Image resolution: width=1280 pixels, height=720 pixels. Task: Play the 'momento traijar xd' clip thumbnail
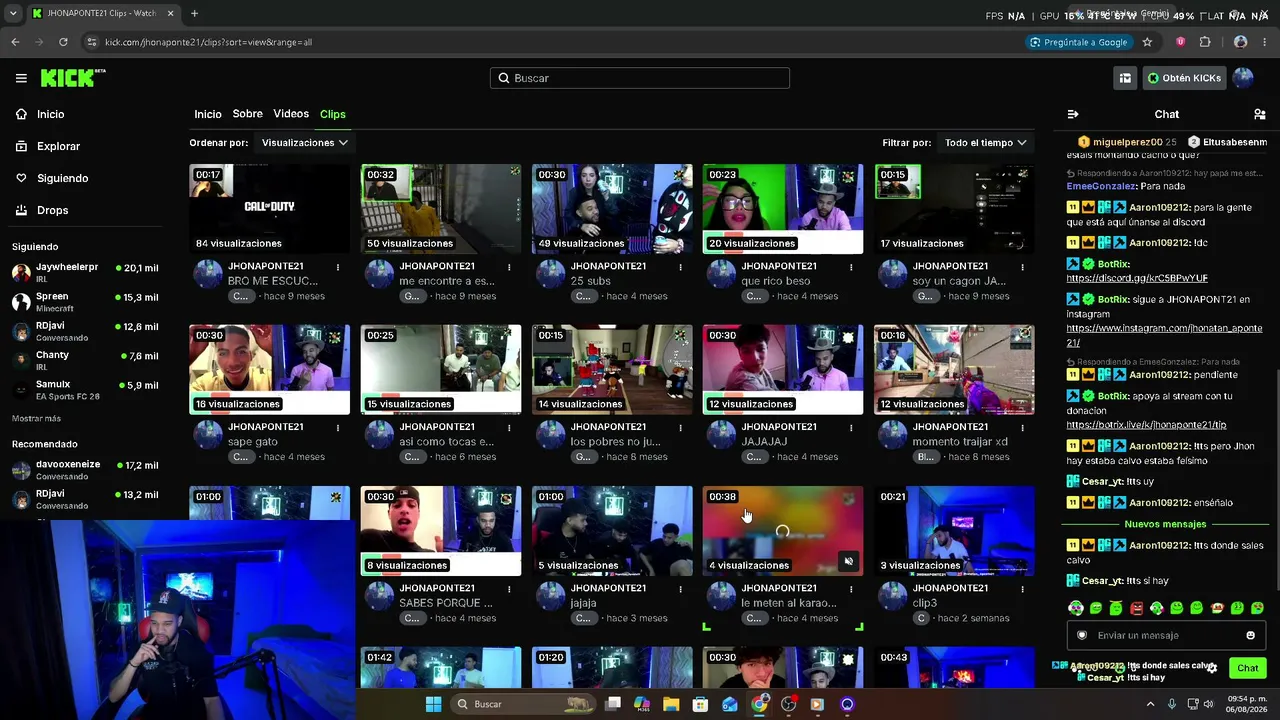[954, 370]
